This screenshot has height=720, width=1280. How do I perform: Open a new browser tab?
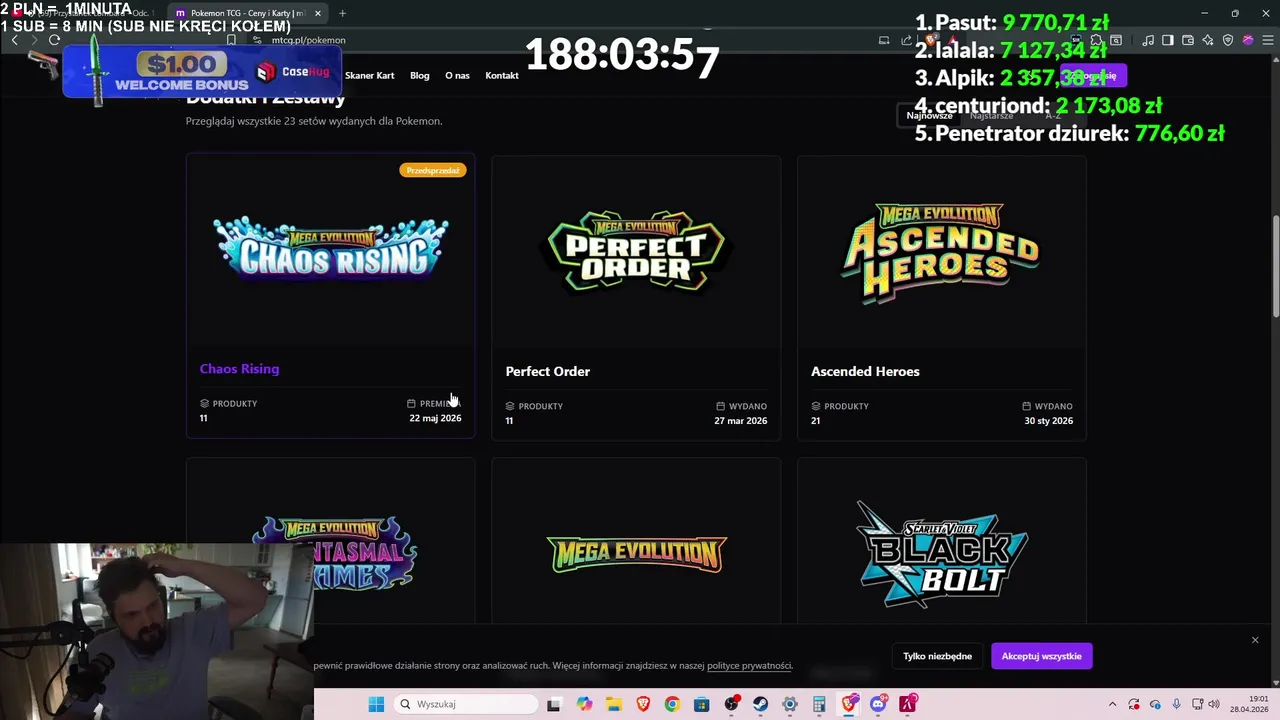342,13
